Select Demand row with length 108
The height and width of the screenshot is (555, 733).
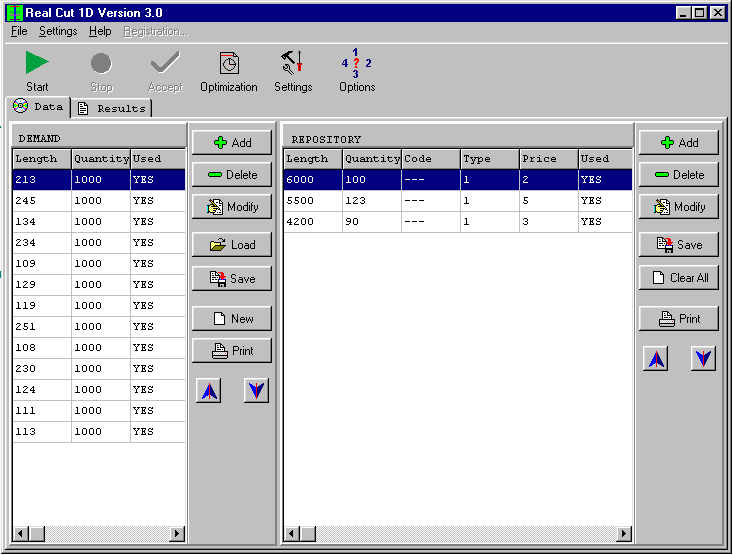point(99,348)
